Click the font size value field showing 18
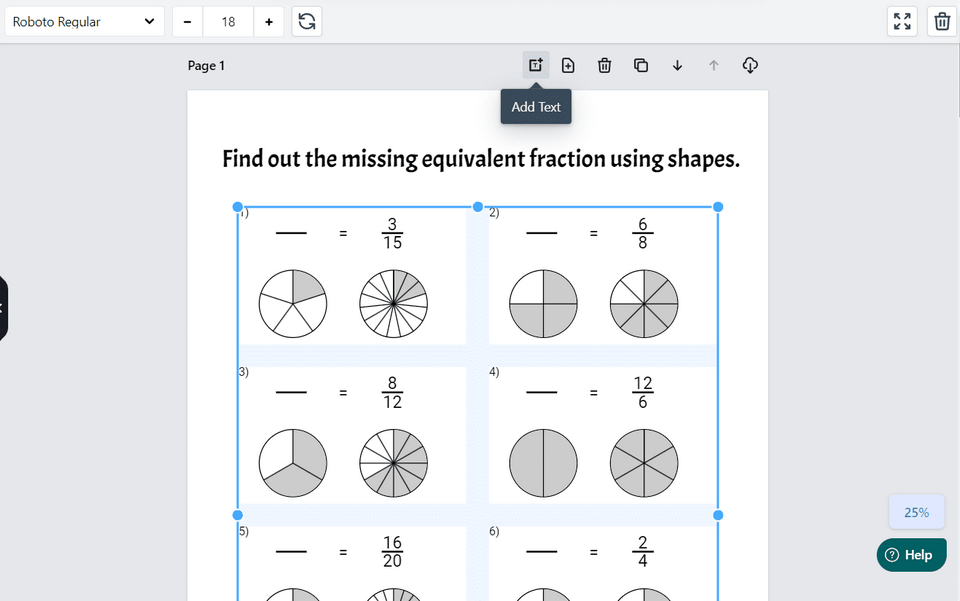 228,21
